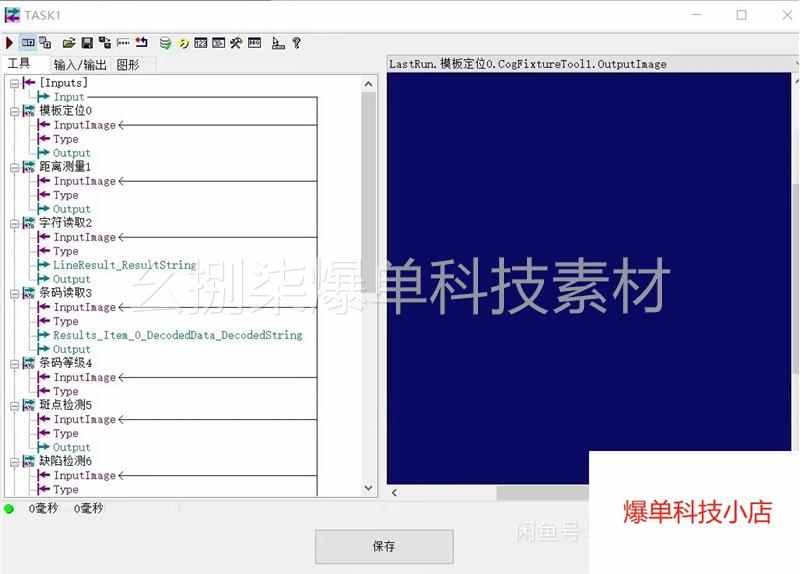Click the tree scrollbar down arrow
This screenshot has width=800, height=574.
pos(369,488)
